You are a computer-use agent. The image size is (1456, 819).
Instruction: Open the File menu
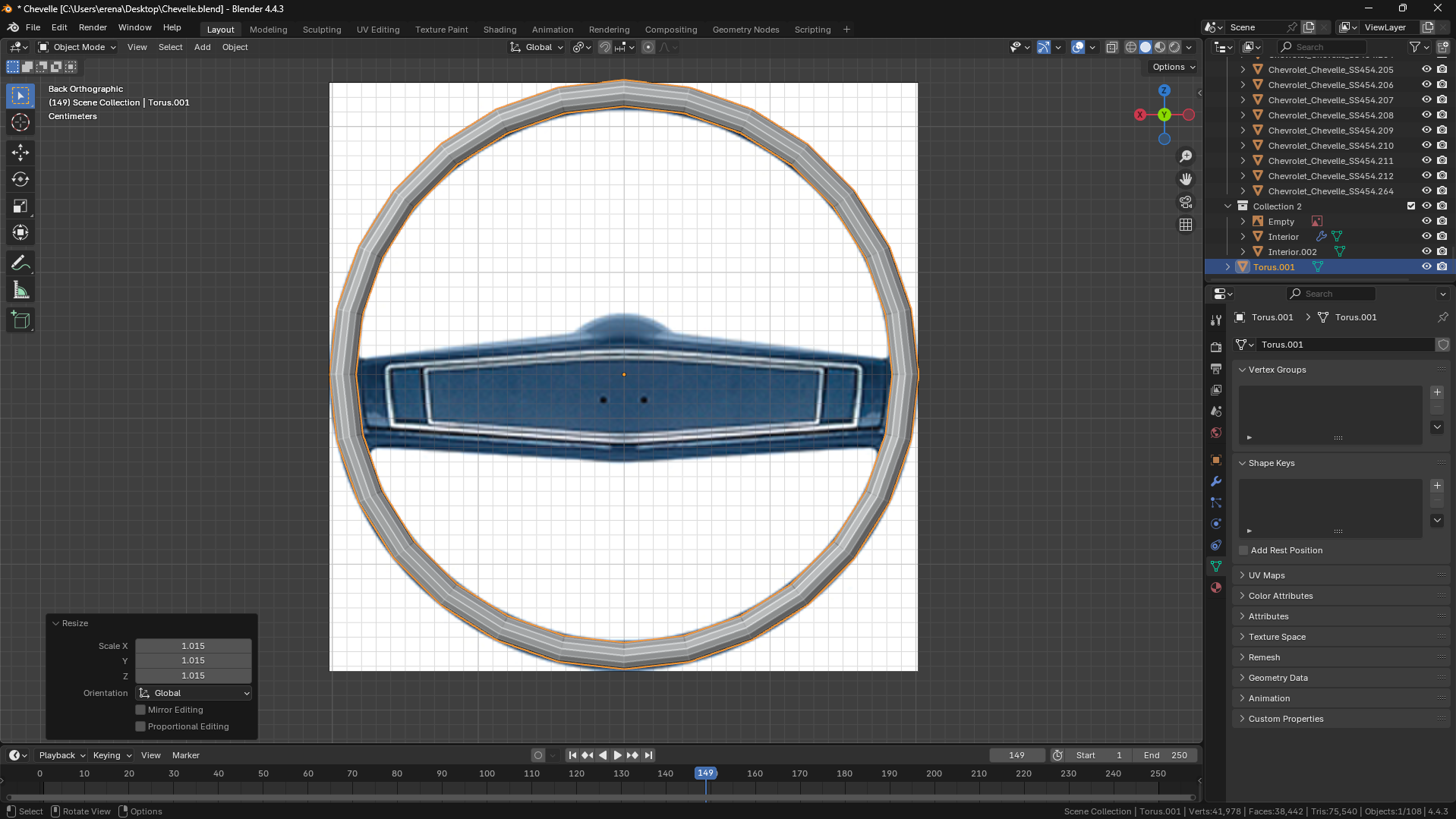point(33,27)
